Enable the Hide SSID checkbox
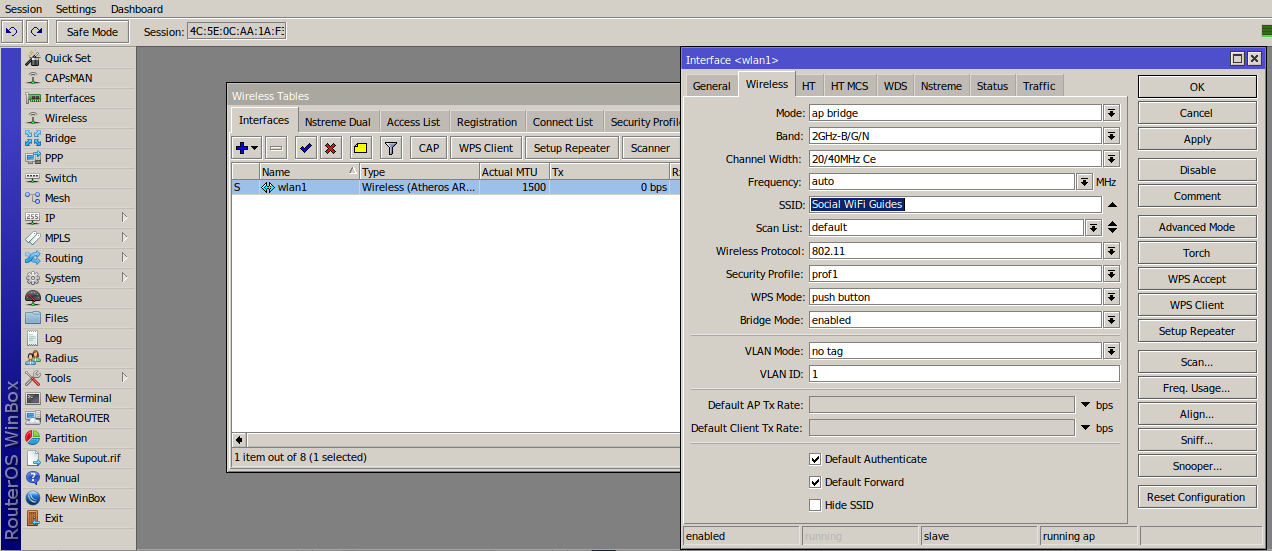This screenshot has width=1272, height=551. [x=815, y=505]
